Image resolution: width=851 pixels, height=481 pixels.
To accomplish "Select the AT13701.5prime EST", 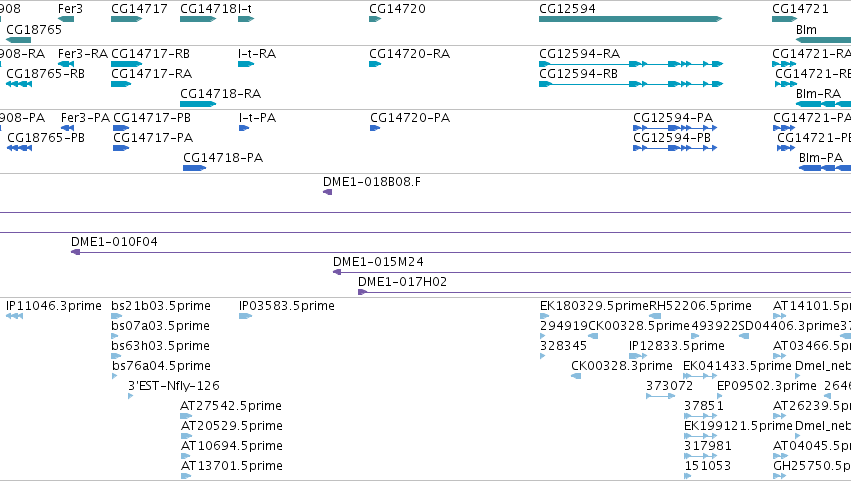I will 186,477.
